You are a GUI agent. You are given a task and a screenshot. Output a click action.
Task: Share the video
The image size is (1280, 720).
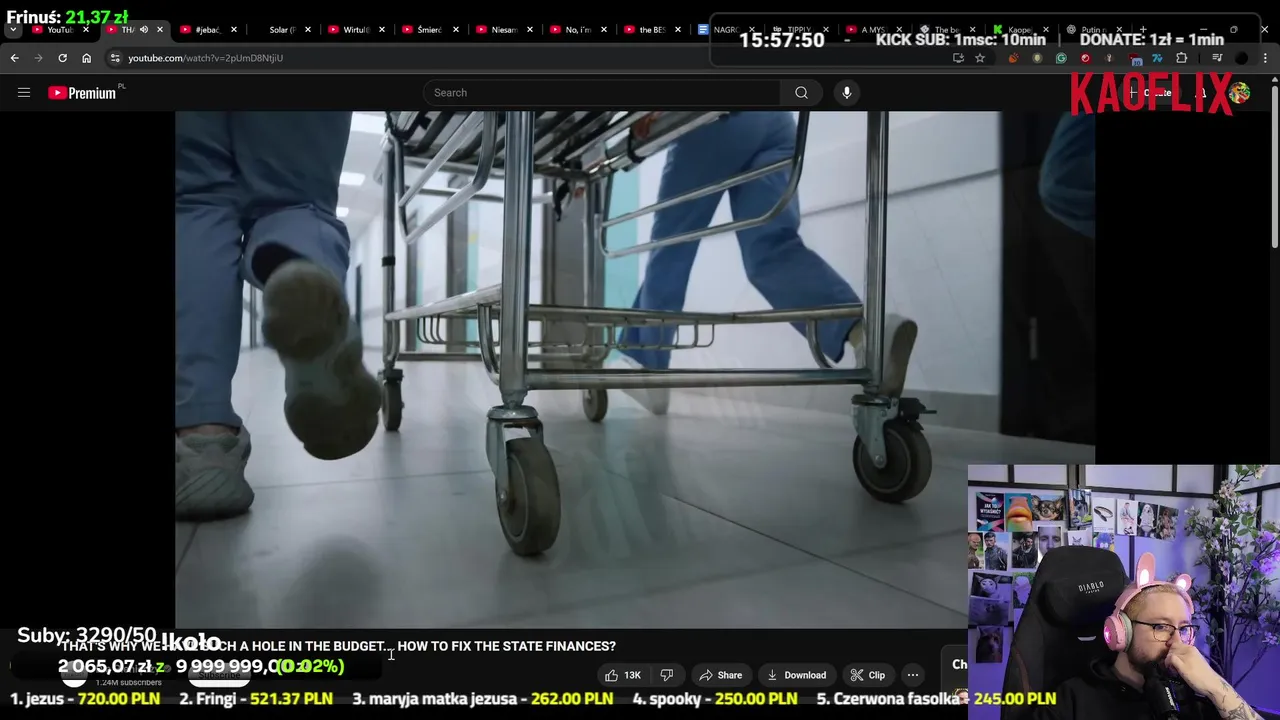(721, 675)
